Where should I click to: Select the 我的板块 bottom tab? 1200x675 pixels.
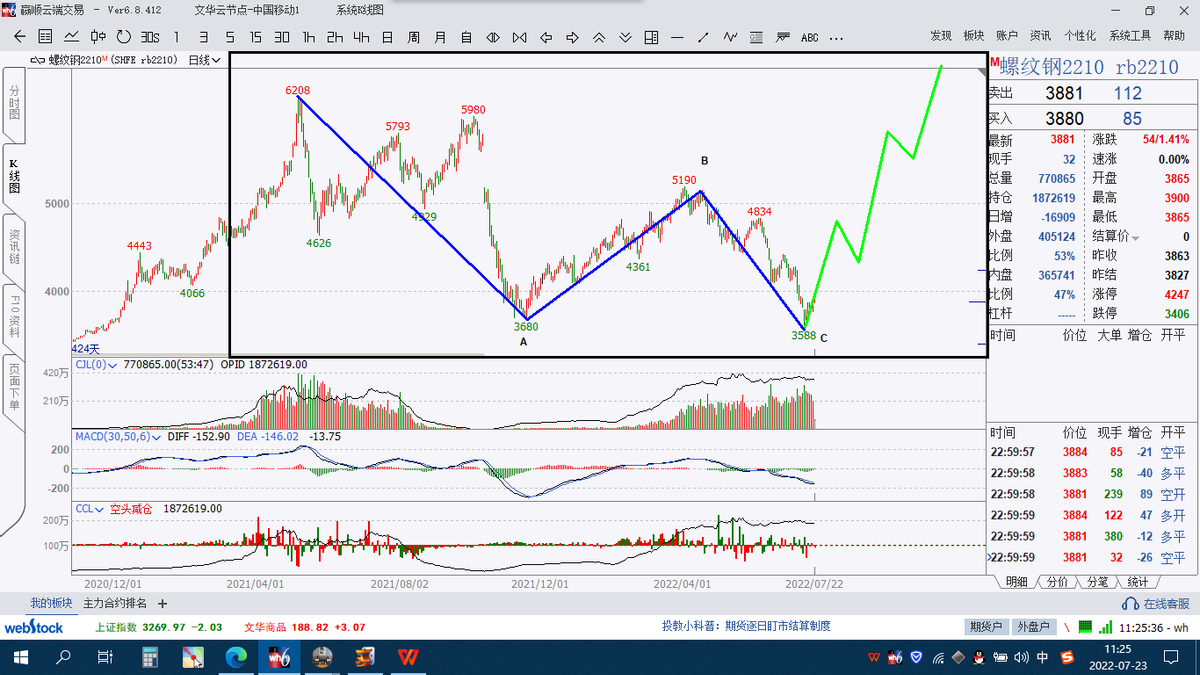51,603
